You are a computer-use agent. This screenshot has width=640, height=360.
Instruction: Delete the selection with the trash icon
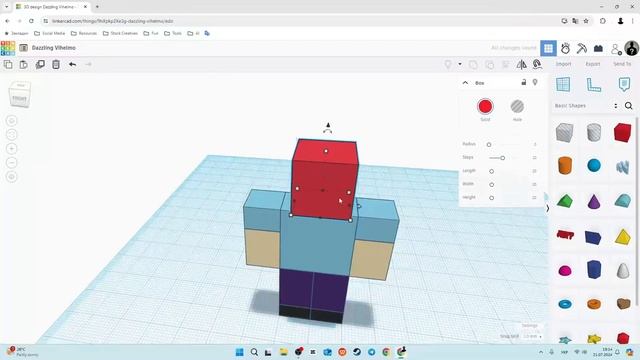(x=56, y=64)
